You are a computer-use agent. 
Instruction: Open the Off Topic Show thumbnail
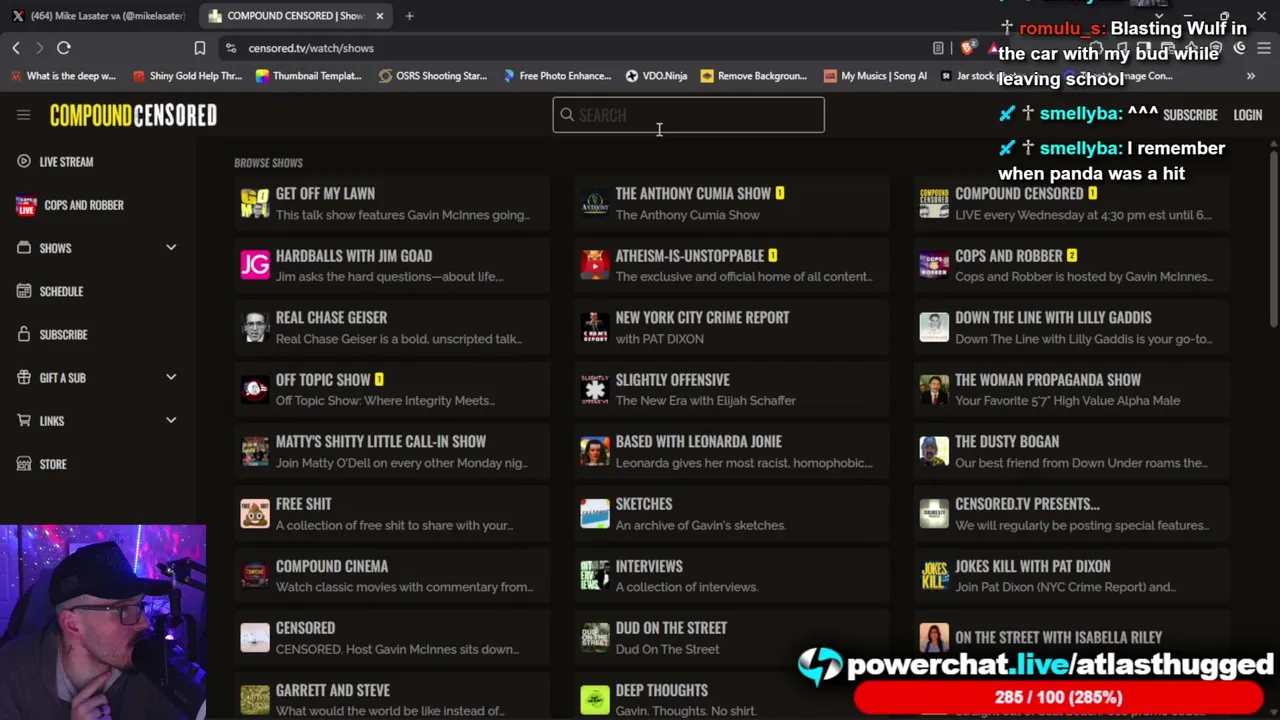(x=255, y=389)
